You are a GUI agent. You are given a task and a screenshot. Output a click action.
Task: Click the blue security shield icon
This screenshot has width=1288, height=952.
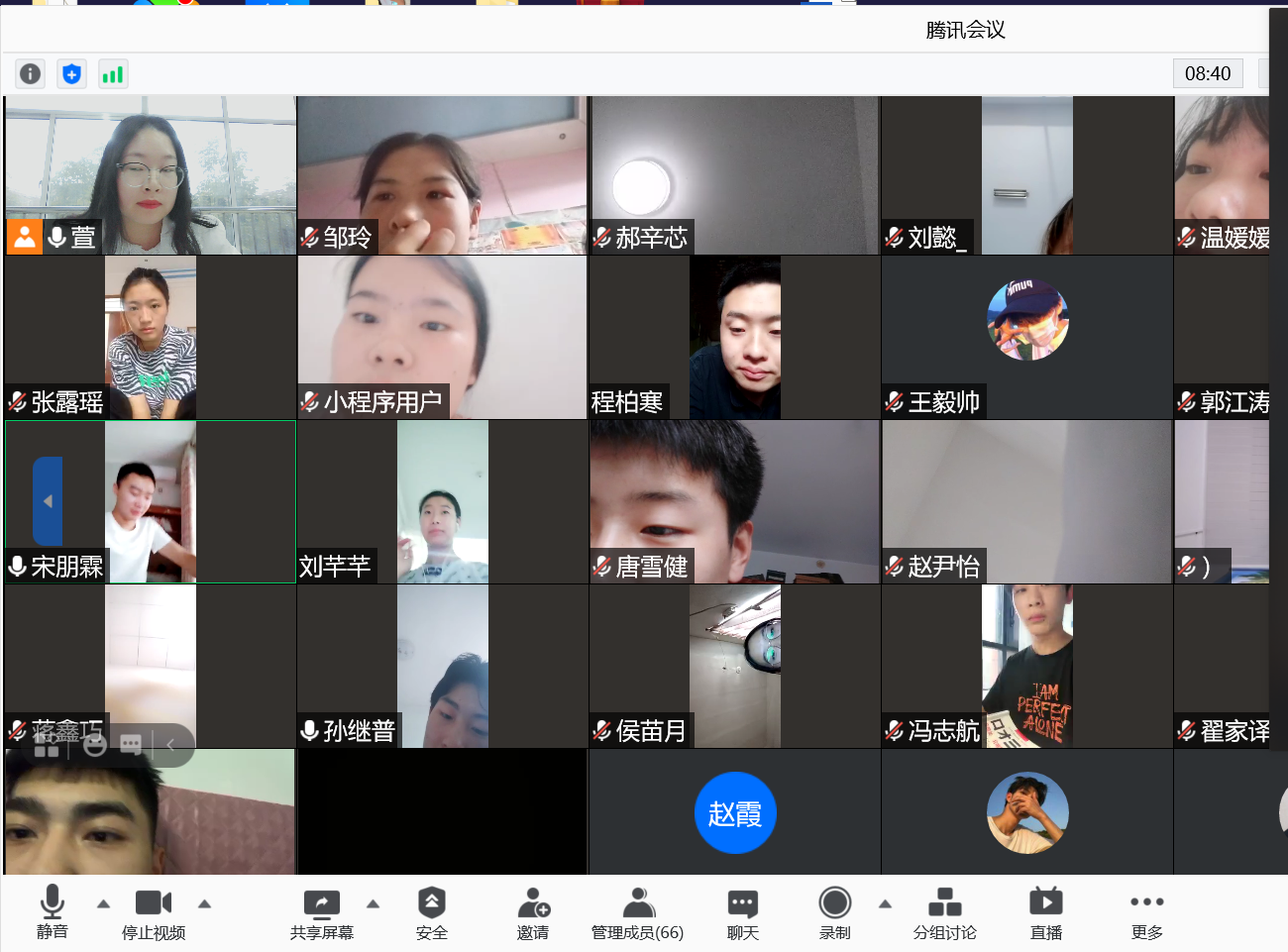pos(71,74)
